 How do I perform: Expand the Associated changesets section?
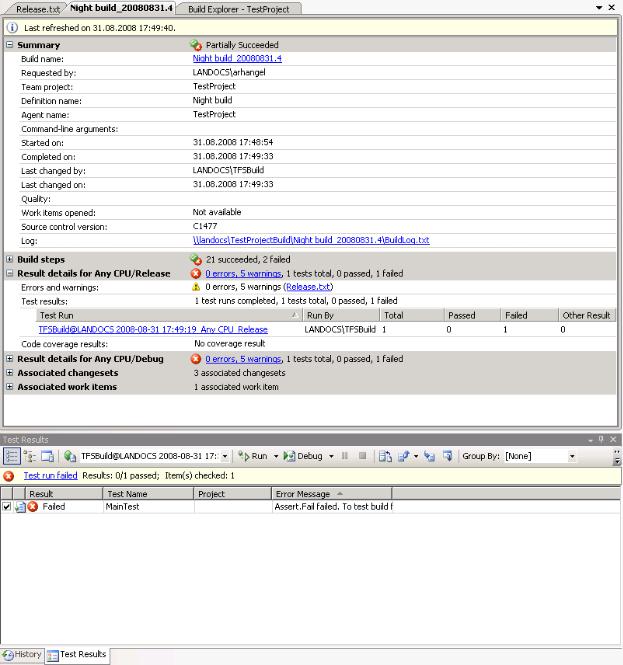[x=10, y=373]
